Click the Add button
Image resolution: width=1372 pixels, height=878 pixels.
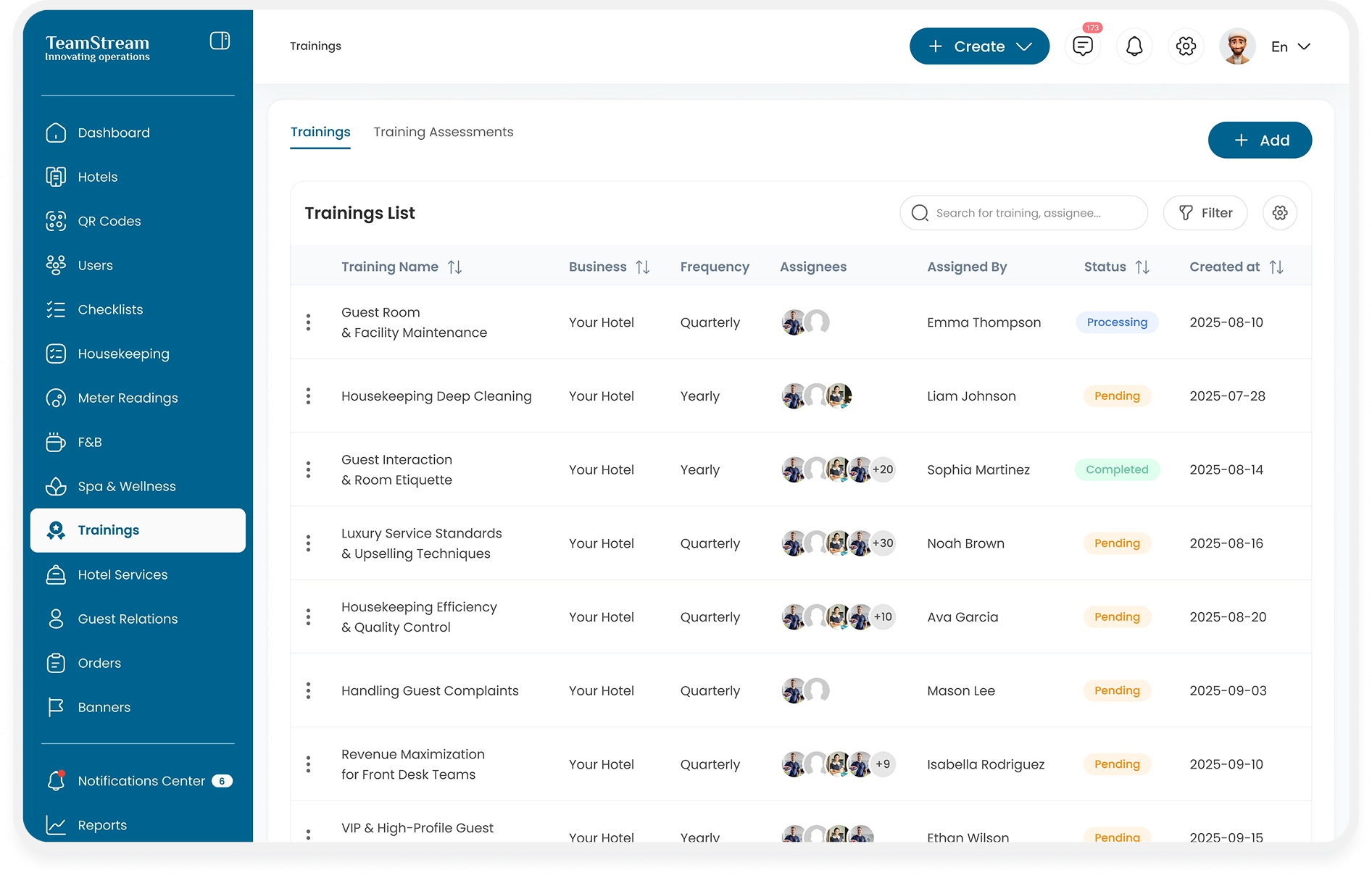[x=1259, y=140]
